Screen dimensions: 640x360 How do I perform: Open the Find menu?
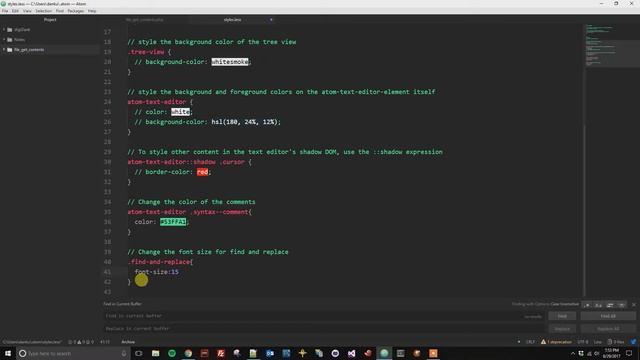point(60,11)
